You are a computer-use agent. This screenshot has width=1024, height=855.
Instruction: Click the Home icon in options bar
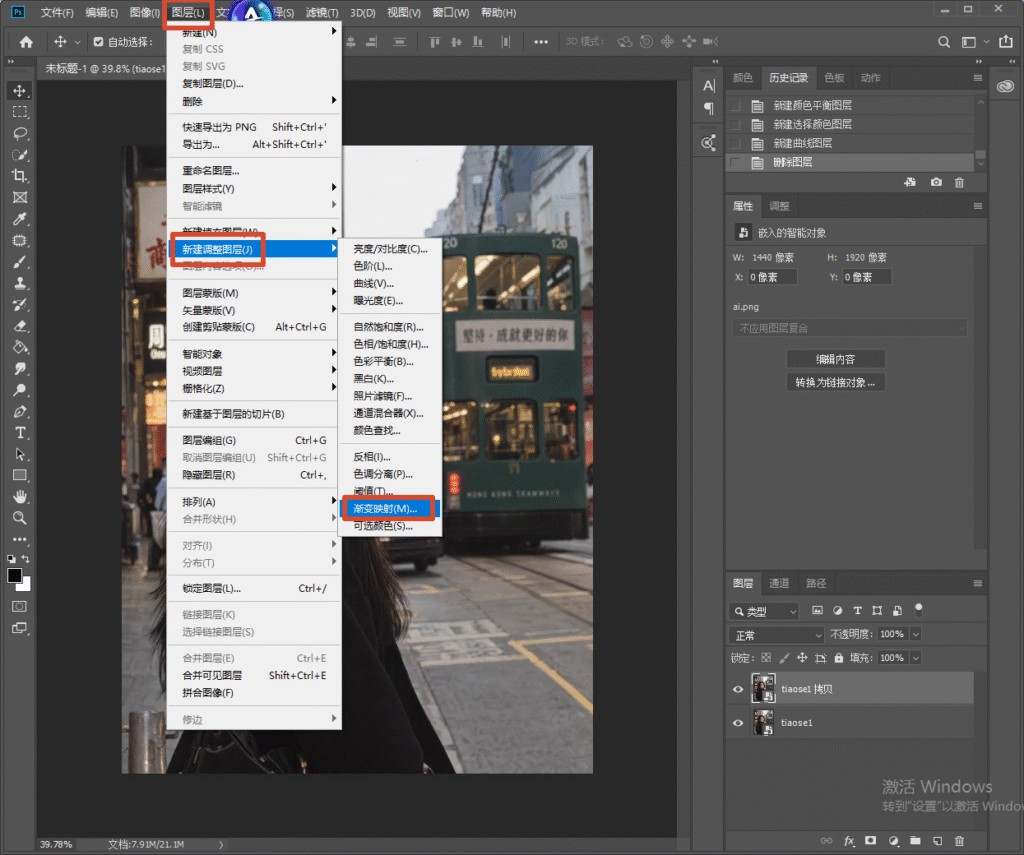point(26,42)
